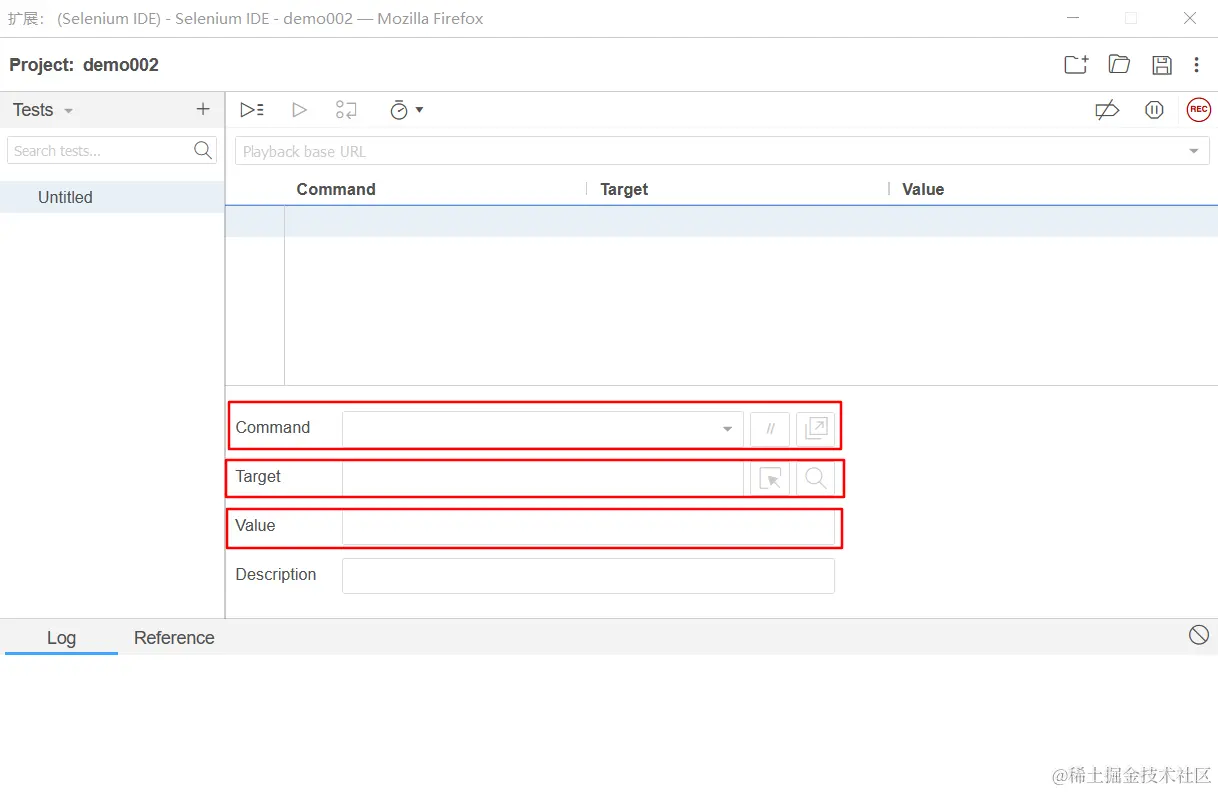
Task: Minimize the Firefox window
Action: (1073, 18)
